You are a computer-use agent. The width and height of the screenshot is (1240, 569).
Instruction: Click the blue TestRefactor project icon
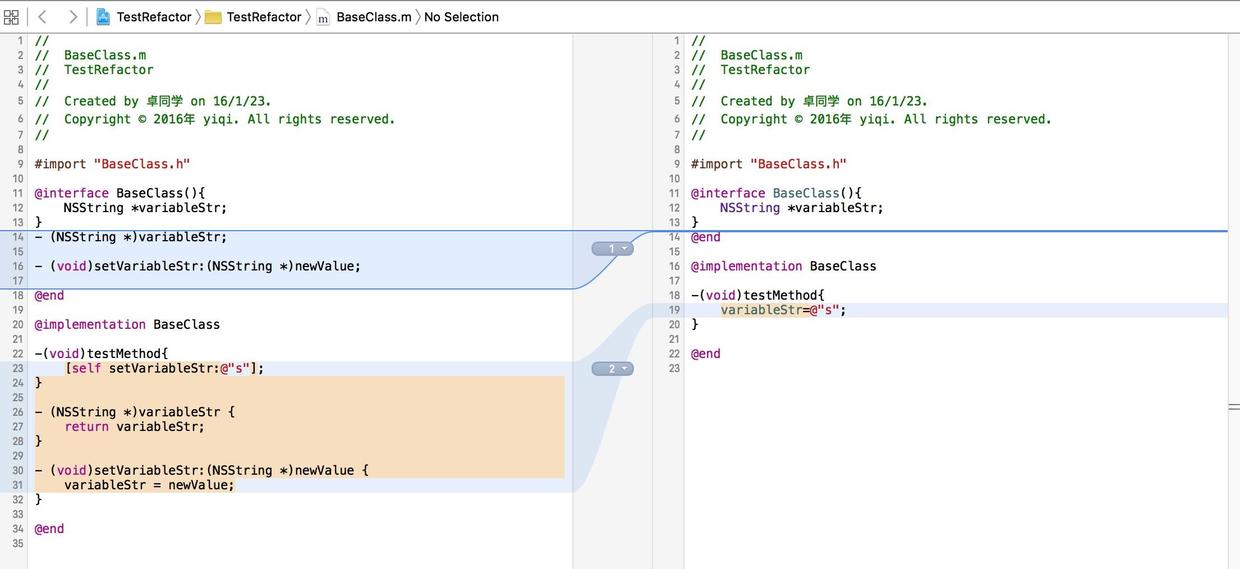(103, 17)
